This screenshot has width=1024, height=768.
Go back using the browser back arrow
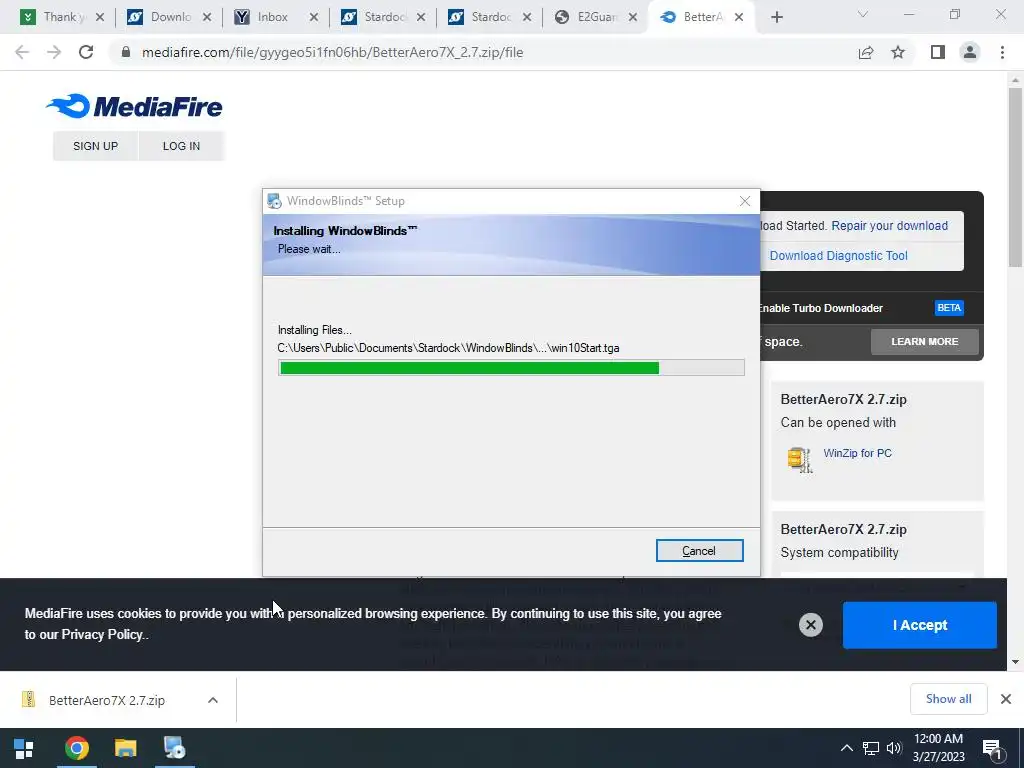(x=22, y=52)
